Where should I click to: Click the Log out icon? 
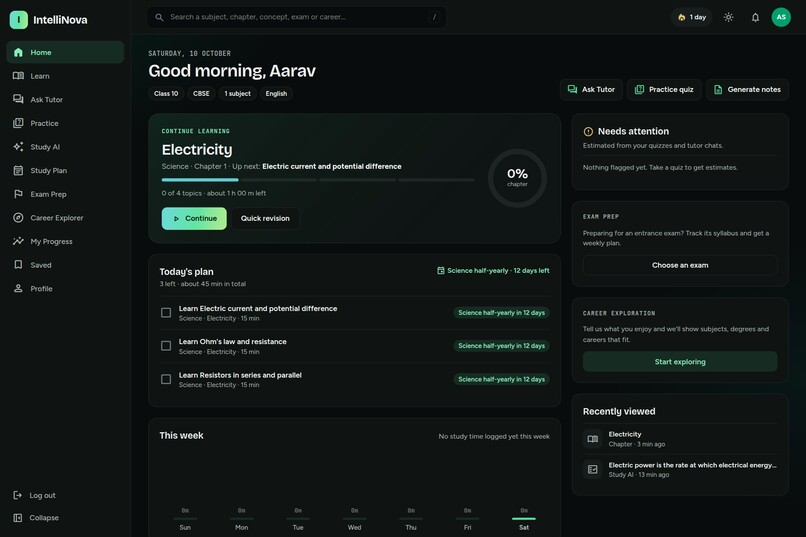point(17,495)
